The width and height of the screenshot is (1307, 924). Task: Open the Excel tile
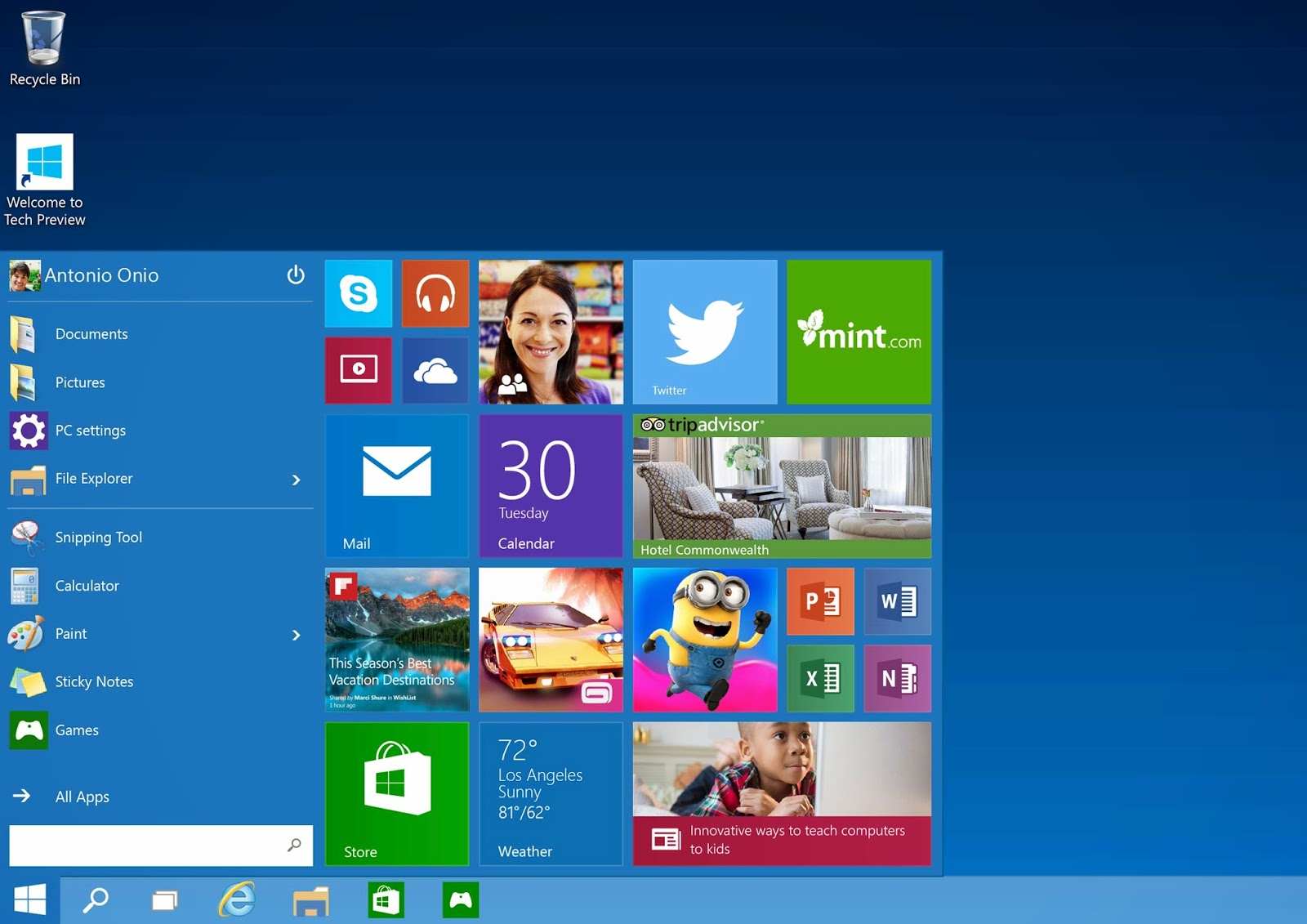click(x=820, y=678)
